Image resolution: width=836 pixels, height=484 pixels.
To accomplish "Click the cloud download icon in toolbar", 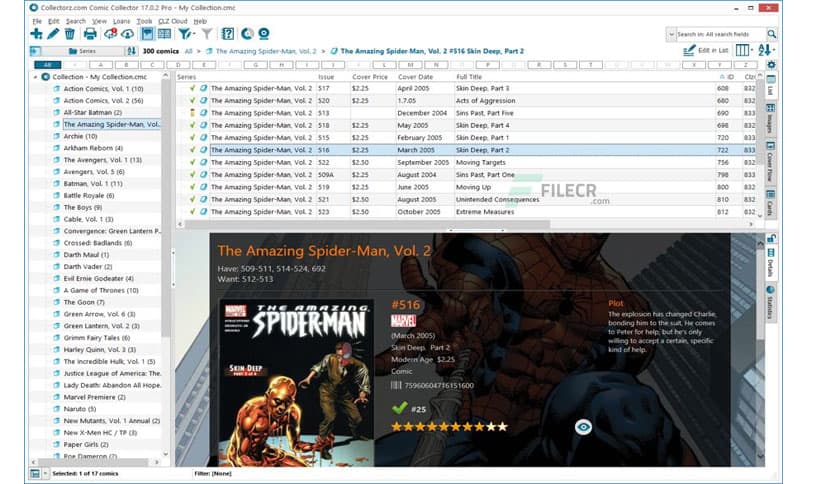I will 127,34.
